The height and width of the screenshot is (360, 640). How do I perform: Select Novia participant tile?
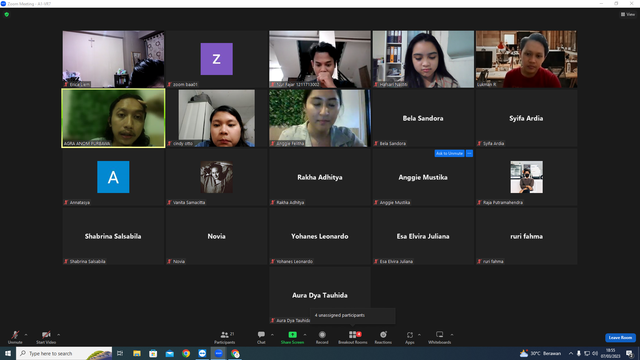tap(216, 236)
